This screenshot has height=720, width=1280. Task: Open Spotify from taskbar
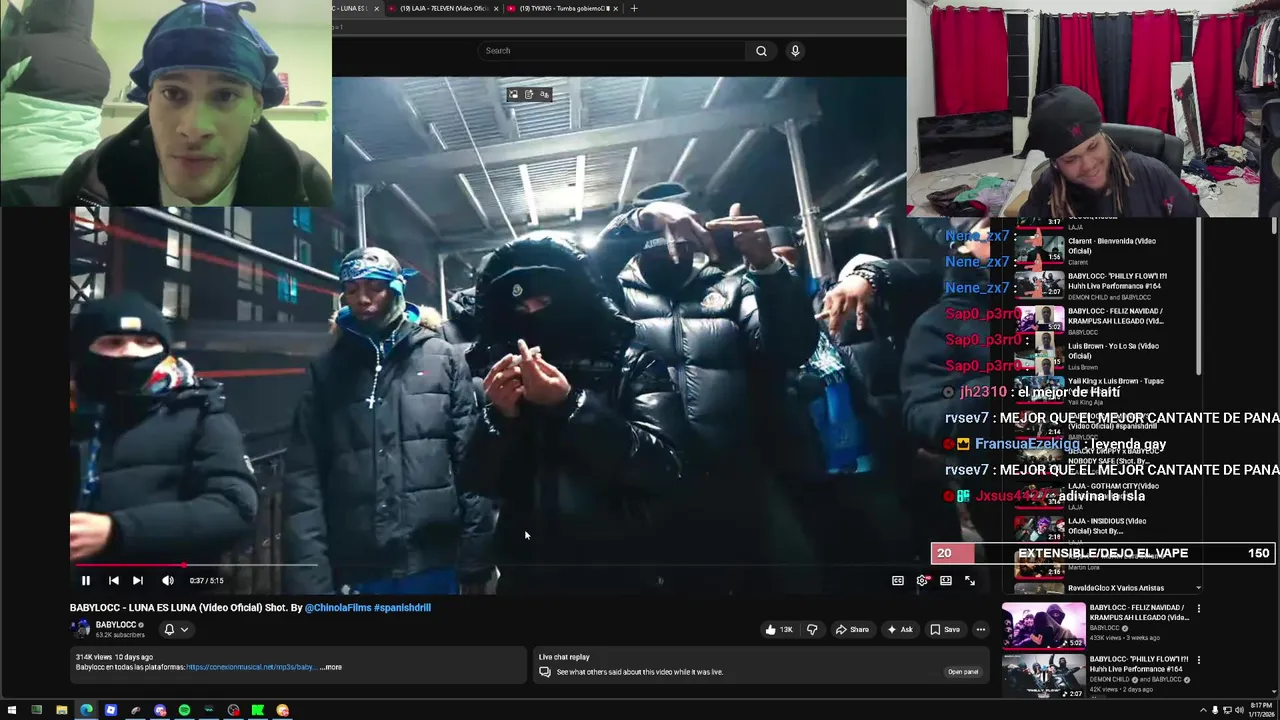pos(184,710)
